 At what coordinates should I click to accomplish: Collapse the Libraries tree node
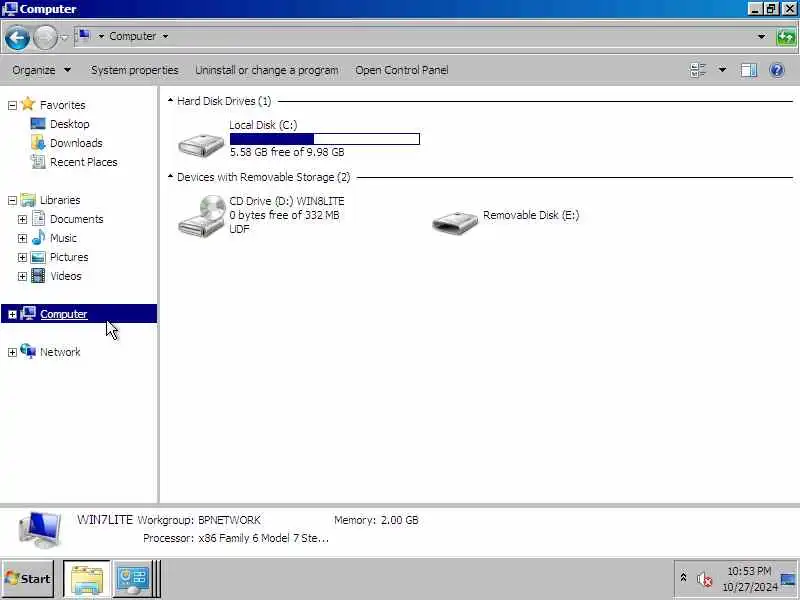pos(12,201)
